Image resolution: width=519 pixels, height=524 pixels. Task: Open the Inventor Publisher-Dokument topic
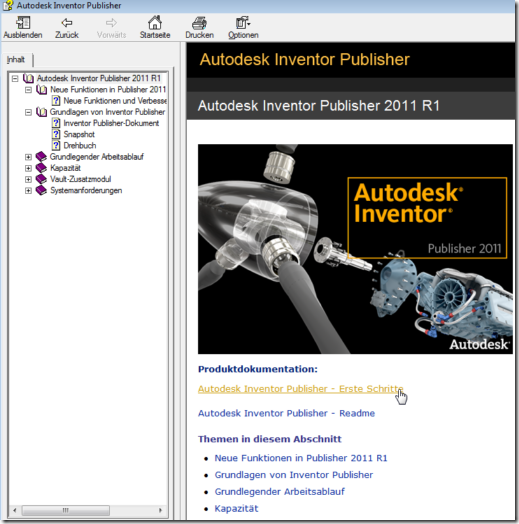click(x=111, y=123)
